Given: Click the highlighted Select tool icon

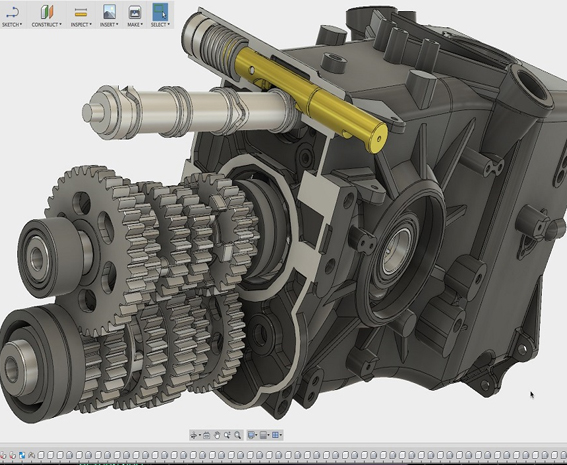Looking at the screenshot, I should click(x=160, y=12).
